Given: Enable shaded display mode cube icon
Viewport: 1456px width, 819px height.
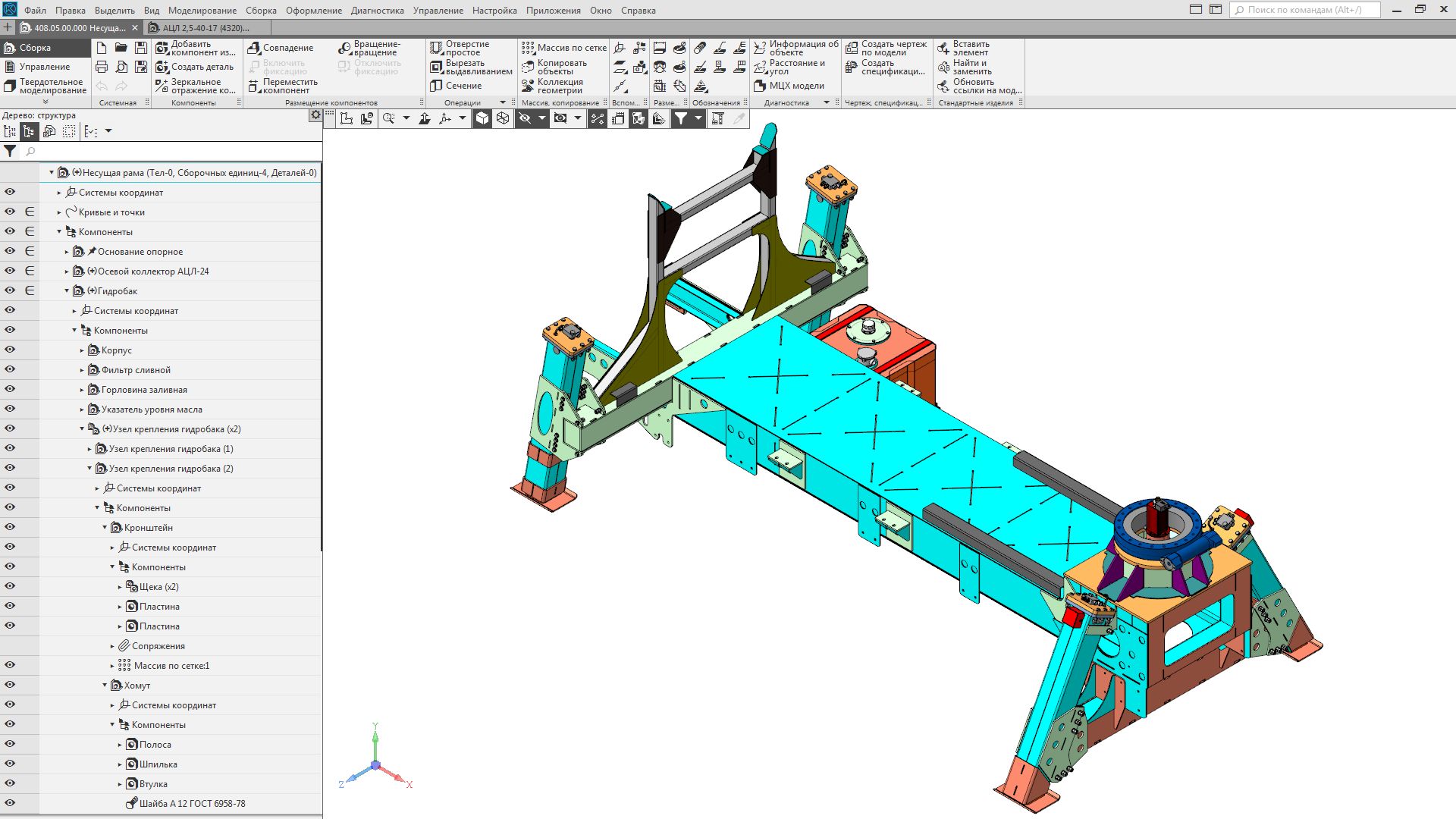Looking at the screenshot, I should 482,118.
